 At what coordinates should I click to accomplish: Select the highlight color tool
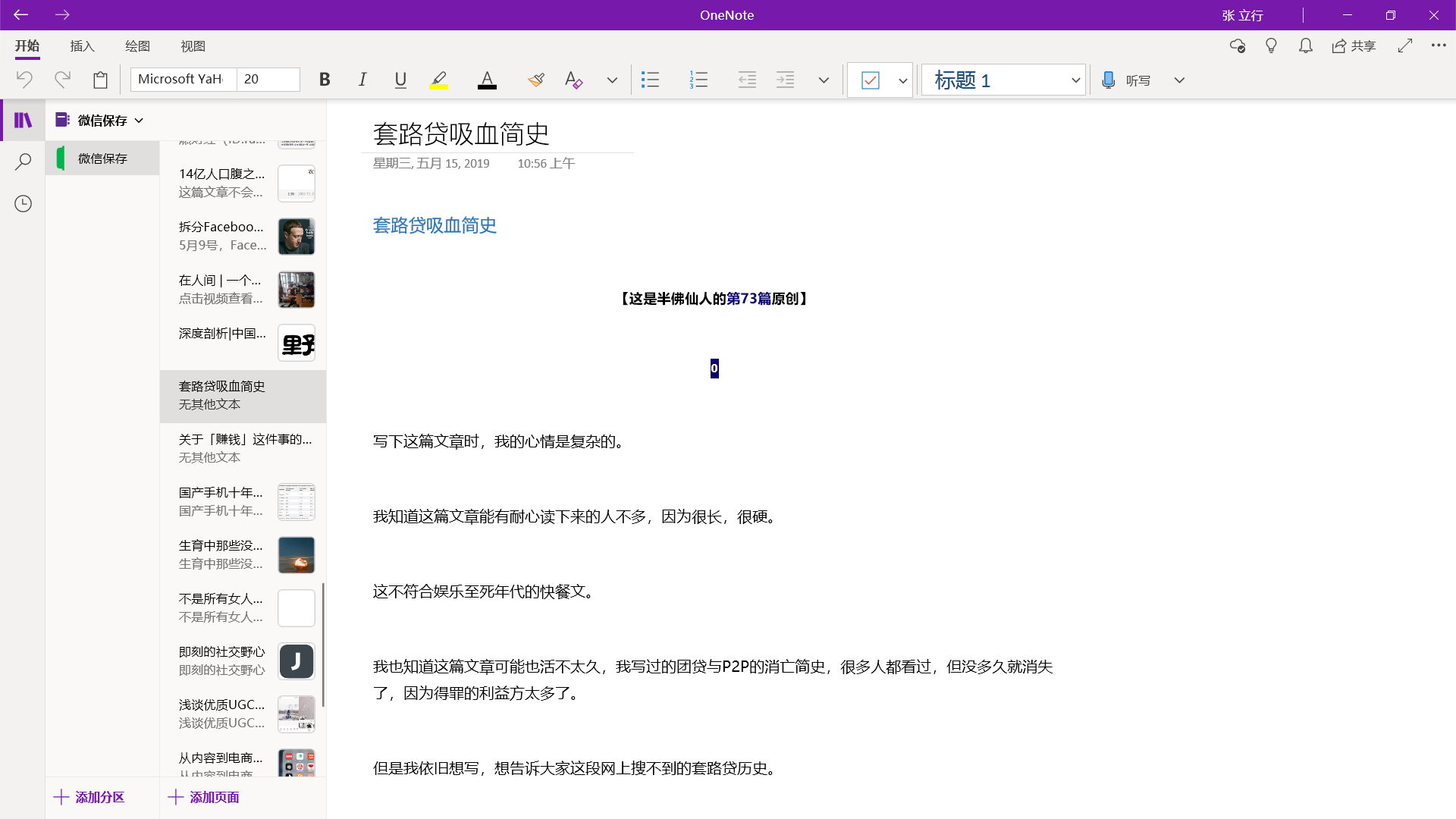(439, 80)
